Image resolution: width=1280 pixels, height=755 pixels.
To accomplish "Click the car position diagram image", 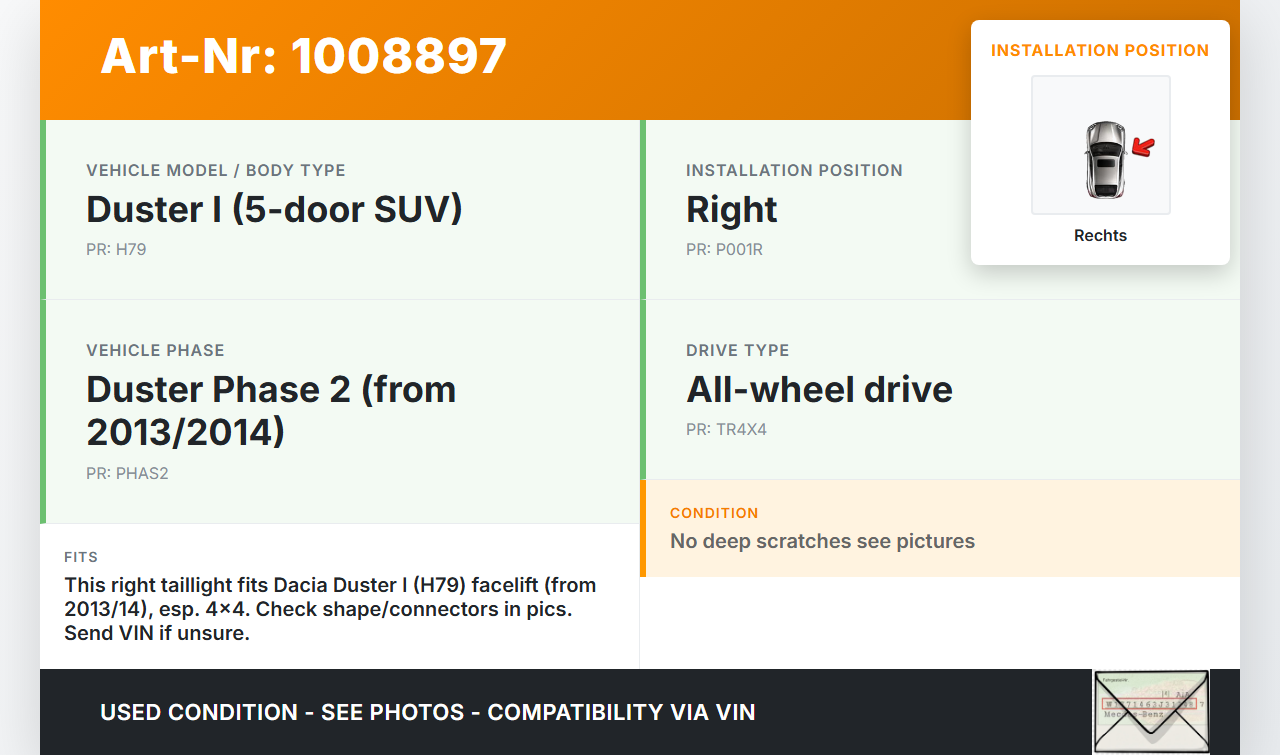I will (x=1101, y=145).
